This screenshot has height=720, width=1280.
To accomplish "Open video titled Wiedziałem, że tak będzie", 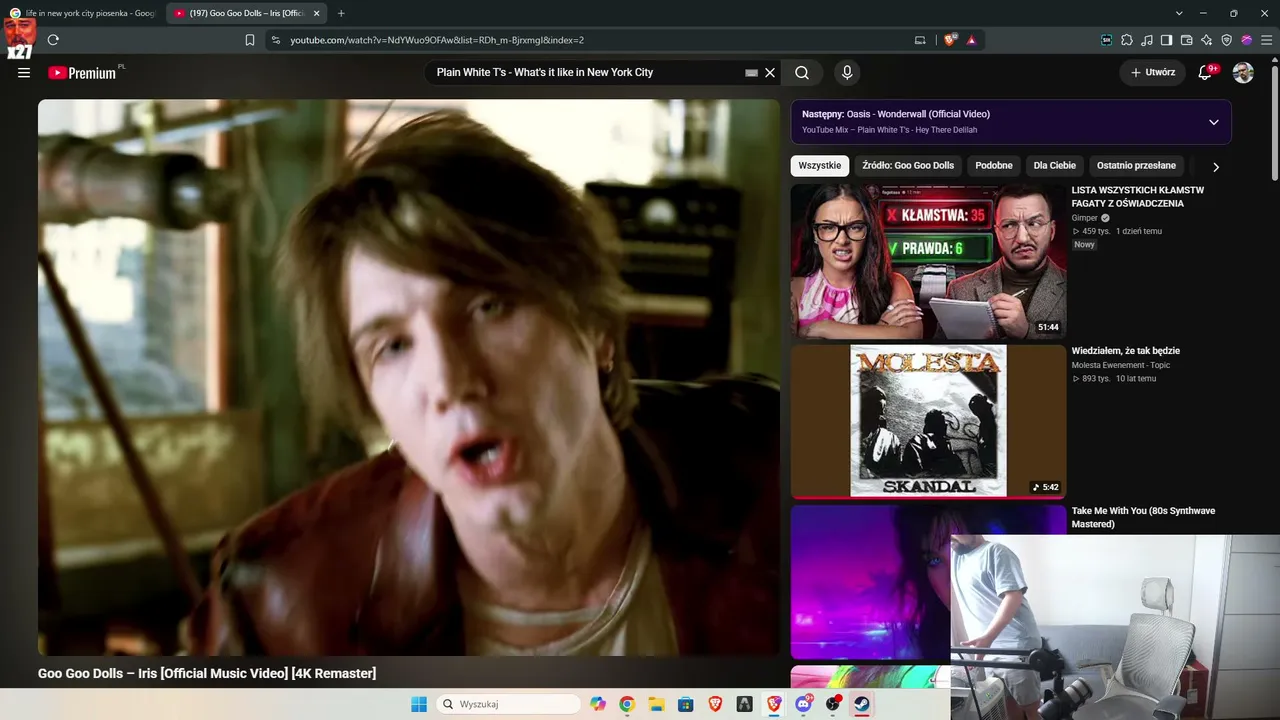I will (1126, 351).
